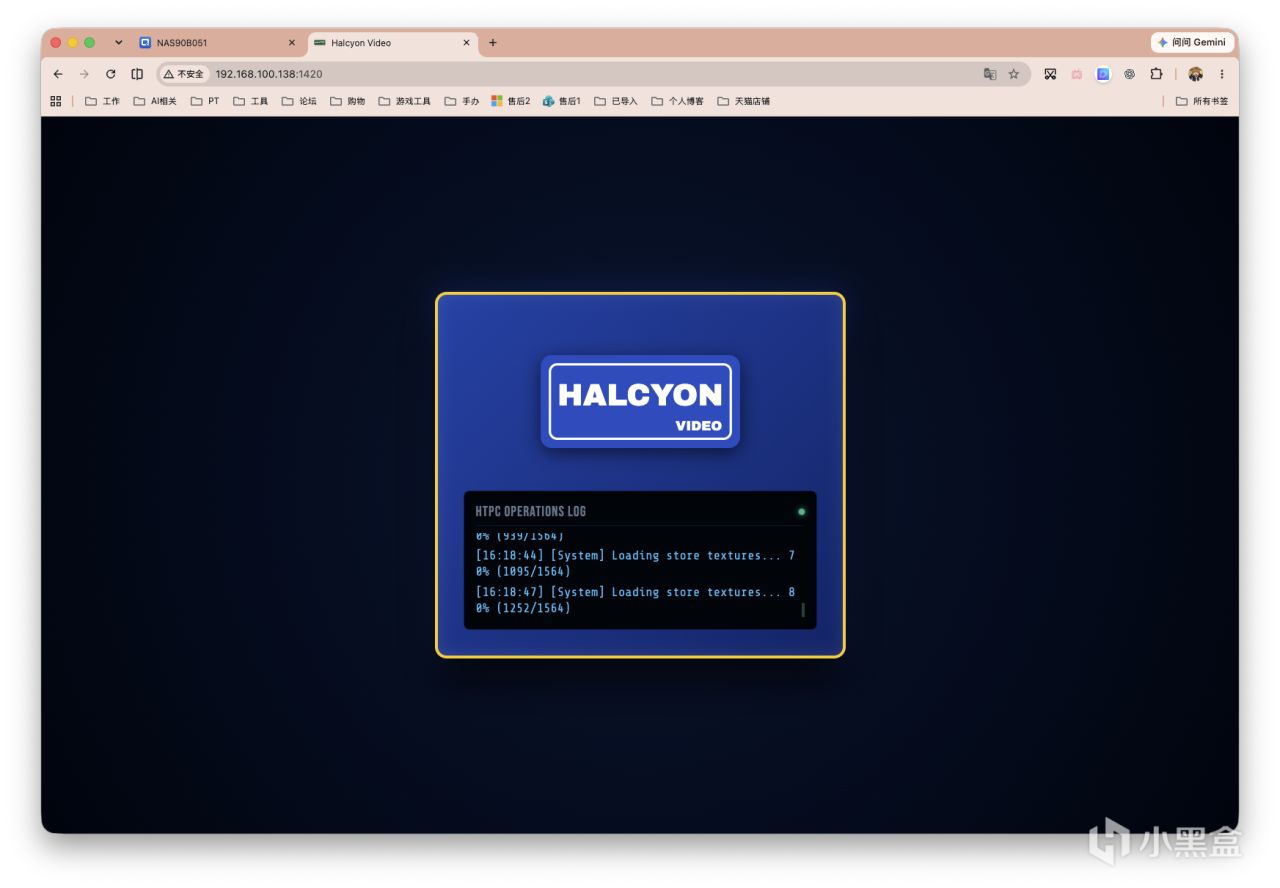This screenshot has width=1280, height=888.
Task: Select the Halcyon Video tab
Action: 391,43
